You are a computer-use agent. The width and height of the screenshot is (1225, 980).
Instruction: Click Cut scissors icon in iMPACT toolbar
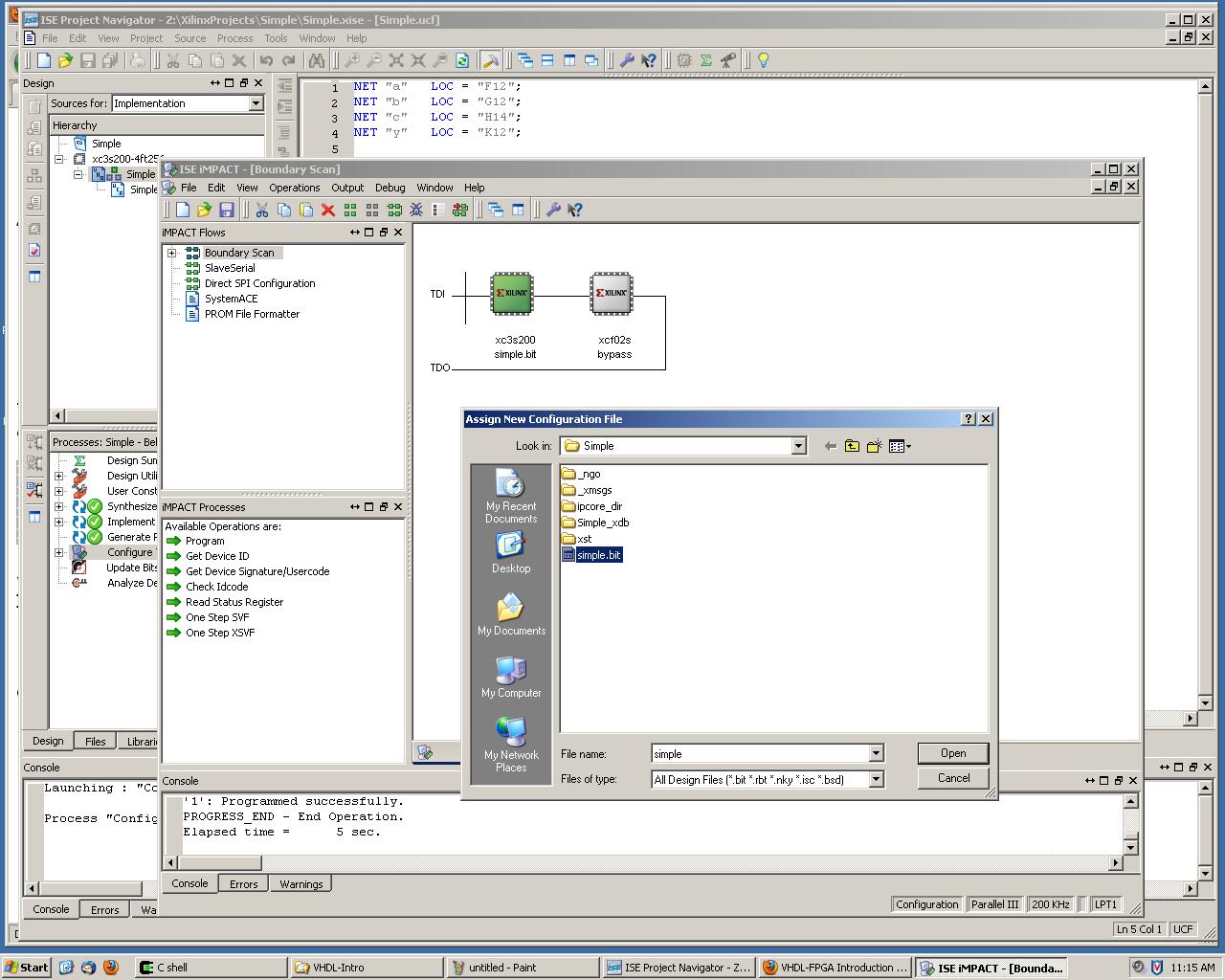pyautogui.click(x=261, y=210)
